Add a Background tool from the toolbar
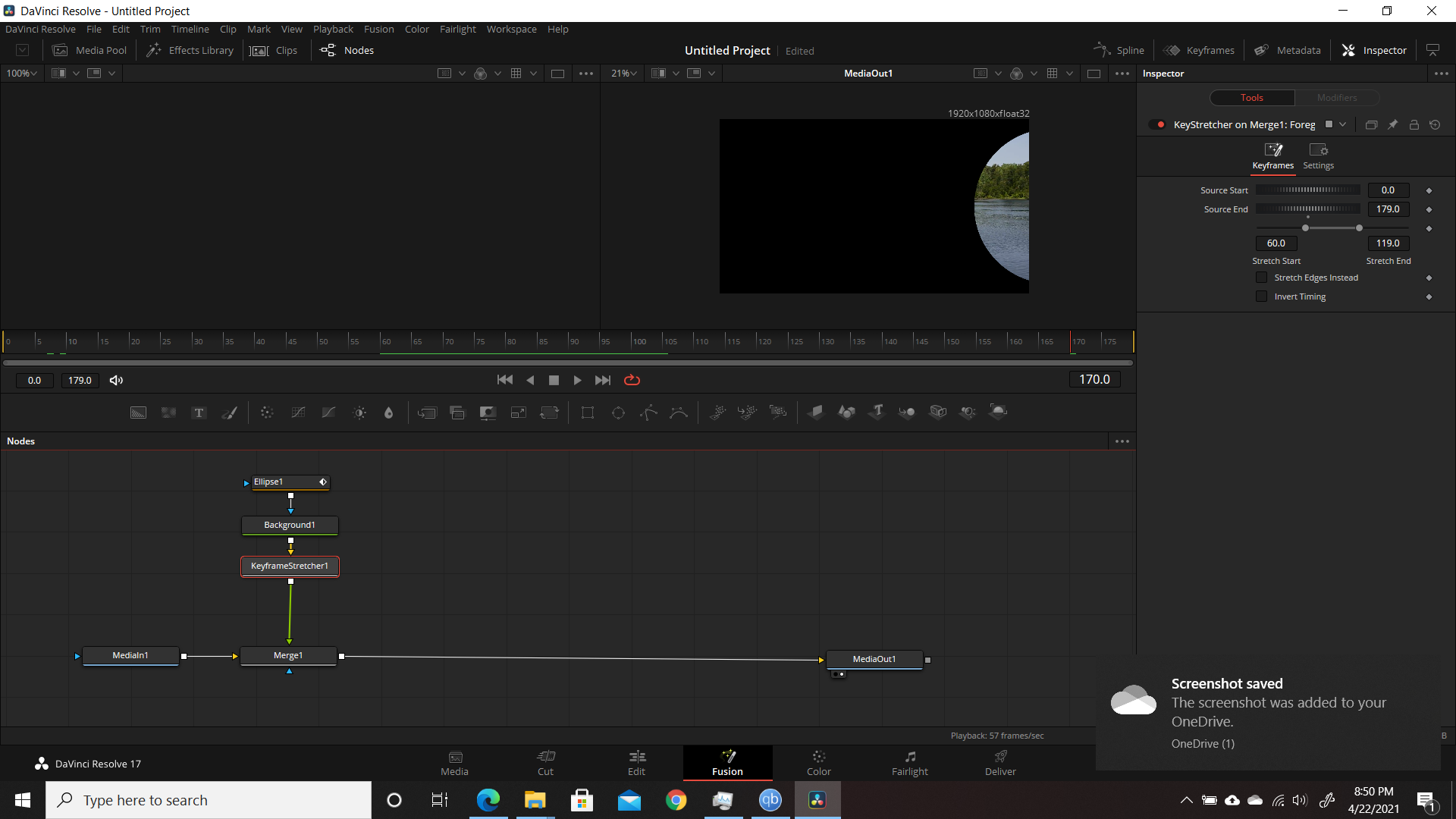1456x819 pixels. [x=138, y=413]
